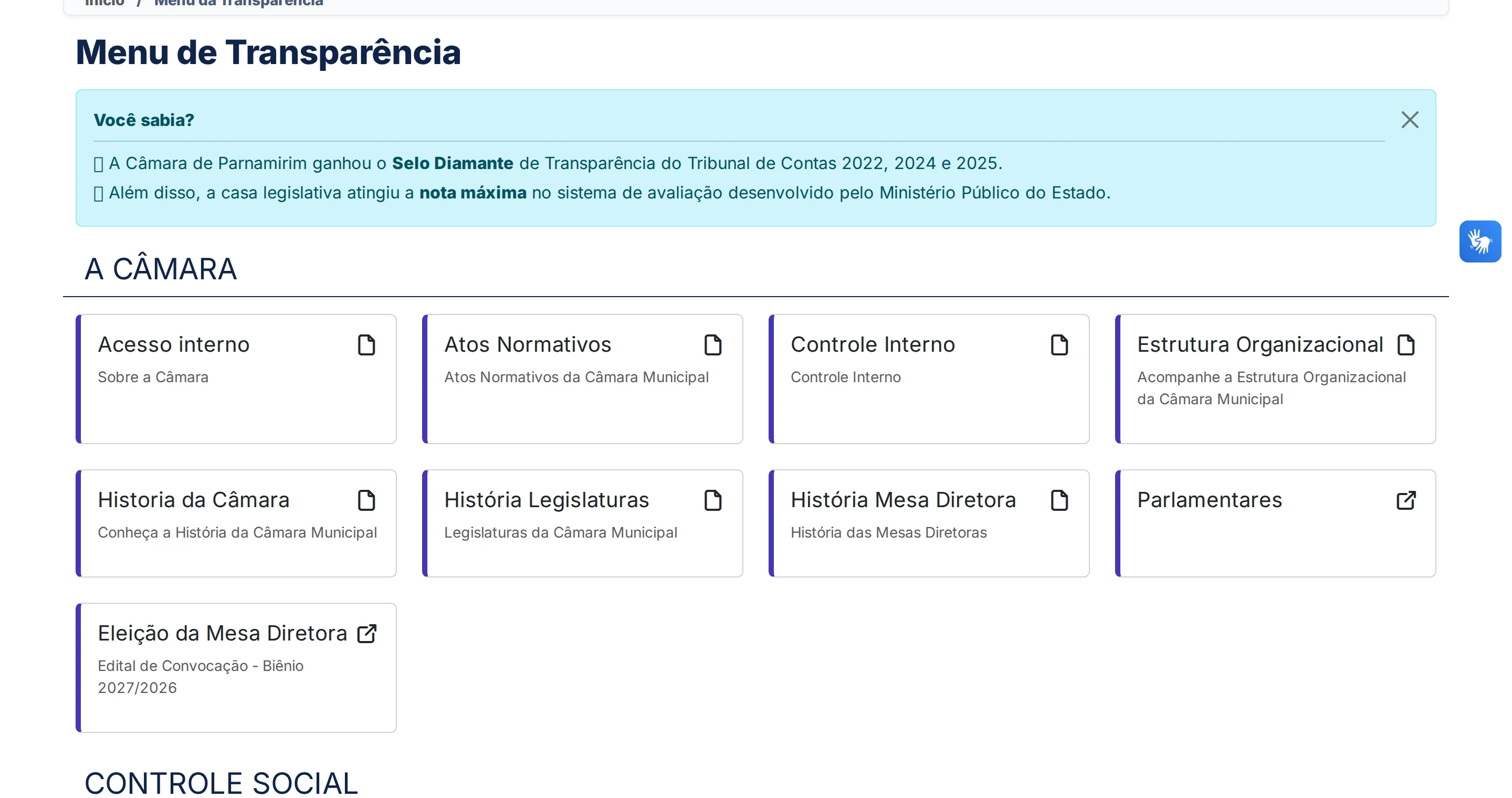Click the document icon on Historia da Câmara card
This screenshot has height=798, width=1512.
pyautogui.click(x=366, y=500)
